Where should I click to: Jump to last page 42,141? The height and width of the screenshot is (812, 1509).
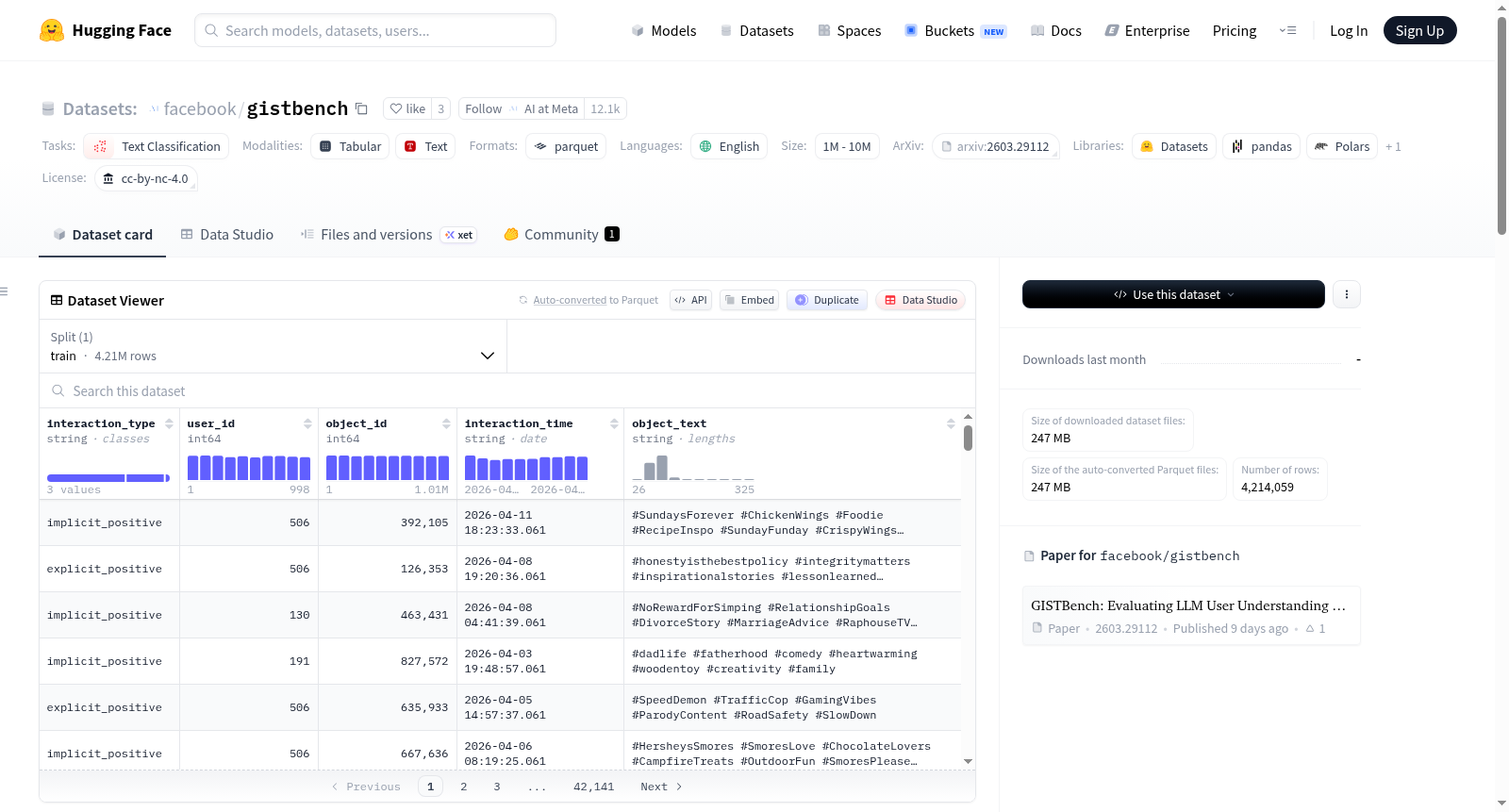point(594,787)
